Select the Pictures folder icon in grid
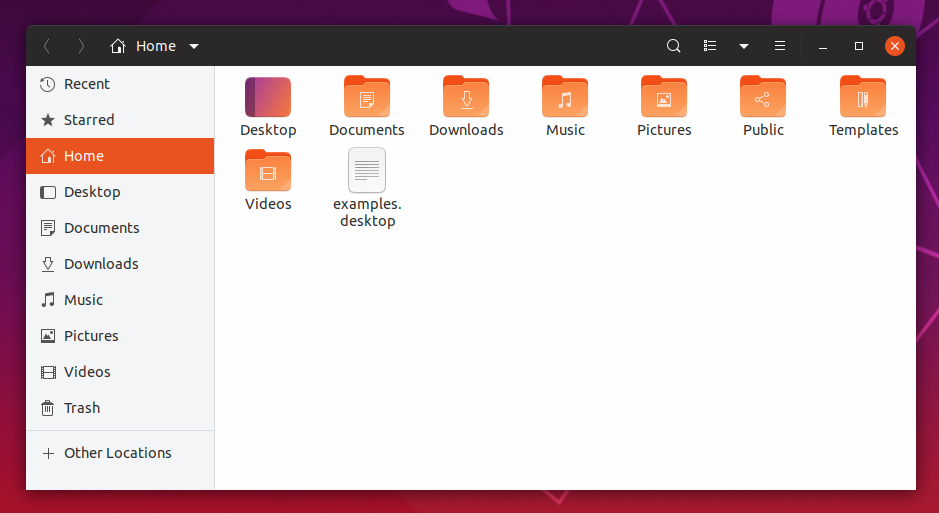 [664, 98]
